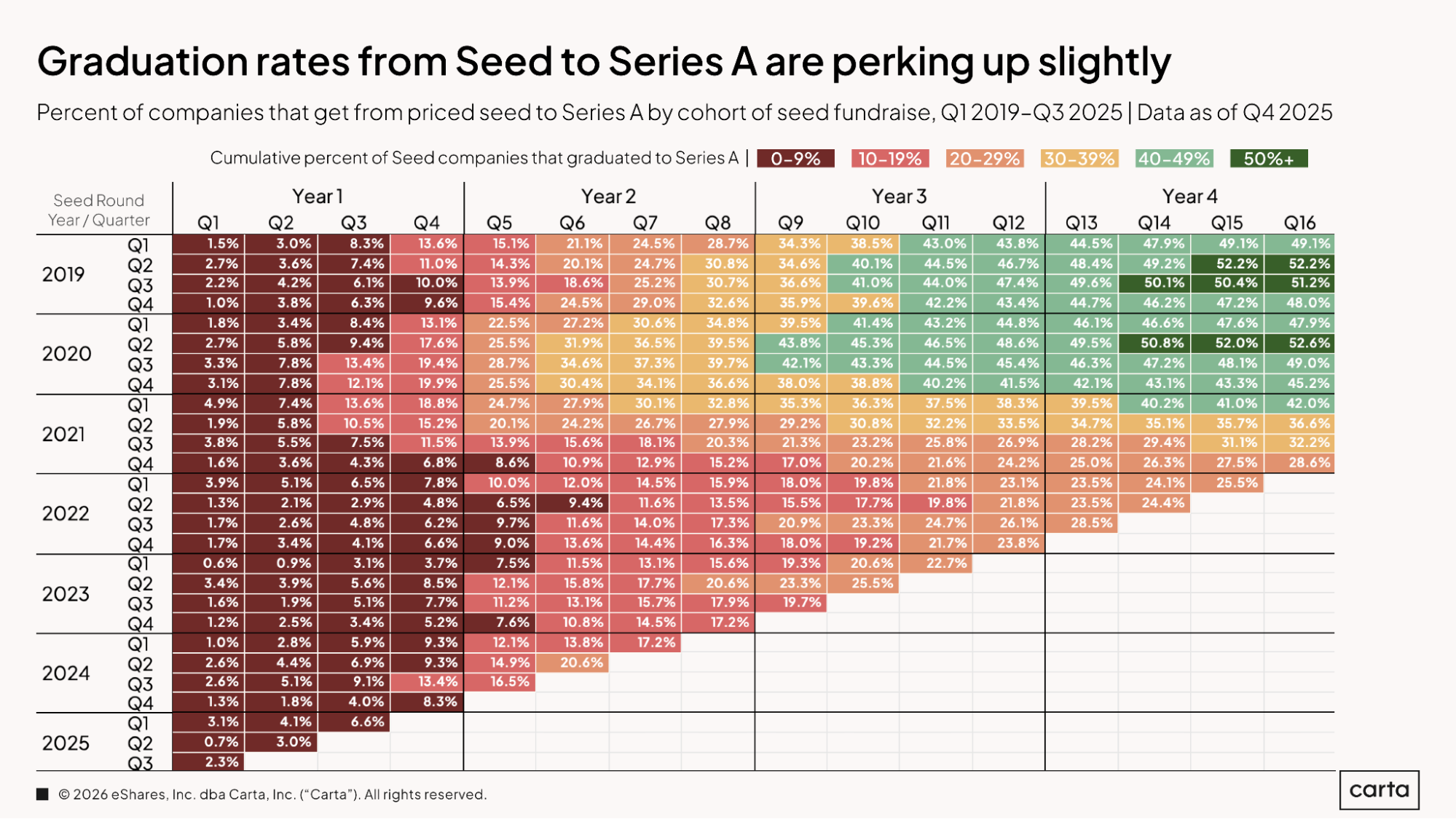Click the Q9 column header
Screen dimensions: 1456x819
(x=790, y=223)
